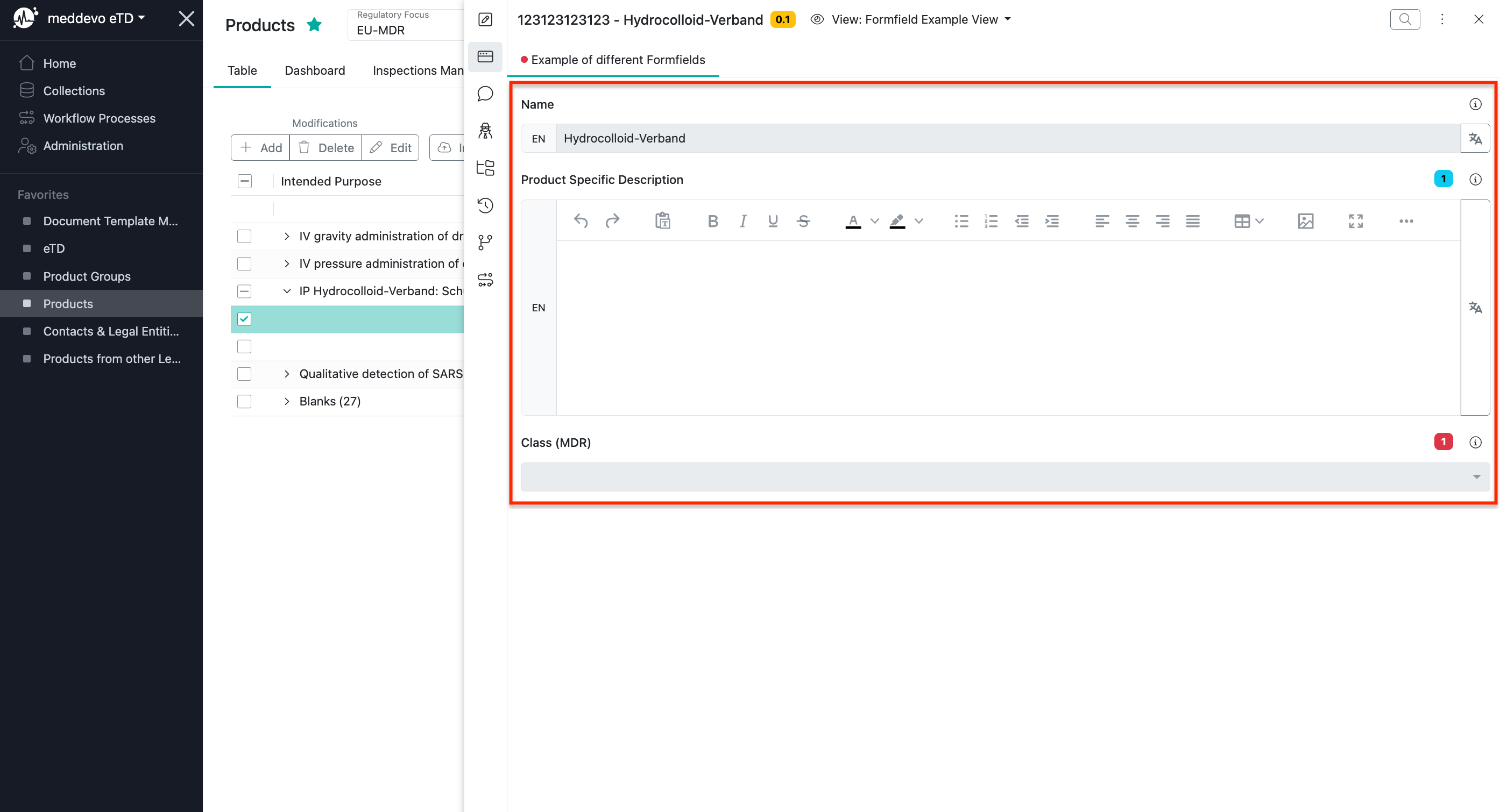Click translate icon for Name field
This screenshot has height=812, width=1500.
(x=1475, y=139)
